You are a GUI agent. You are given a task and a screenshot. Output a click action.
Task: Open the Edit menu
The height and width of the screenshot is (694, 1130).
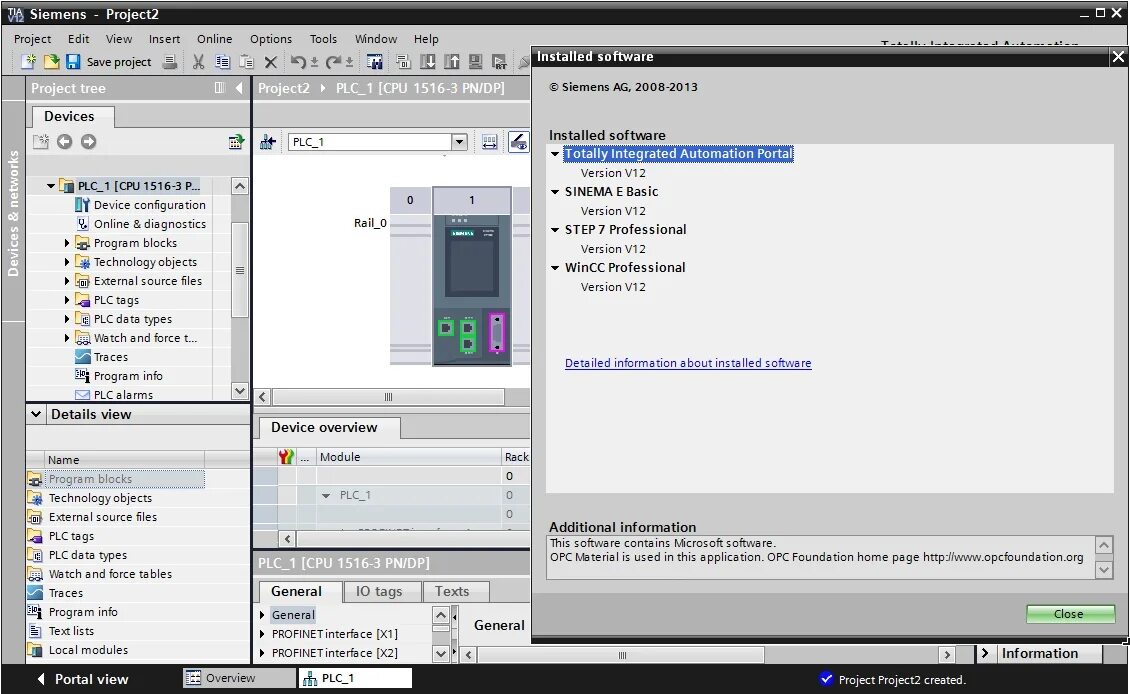pos(79,39)
